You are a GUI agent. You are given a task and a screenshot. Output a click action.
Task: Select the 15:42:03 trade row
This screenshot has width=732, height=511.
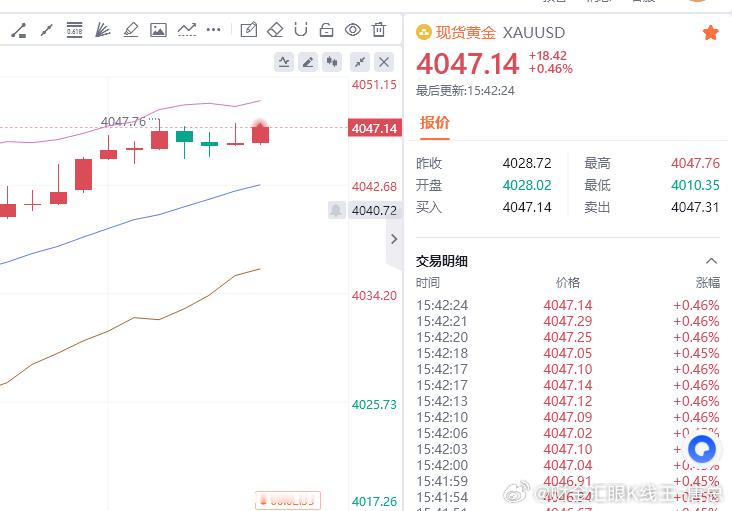point(568,449)
